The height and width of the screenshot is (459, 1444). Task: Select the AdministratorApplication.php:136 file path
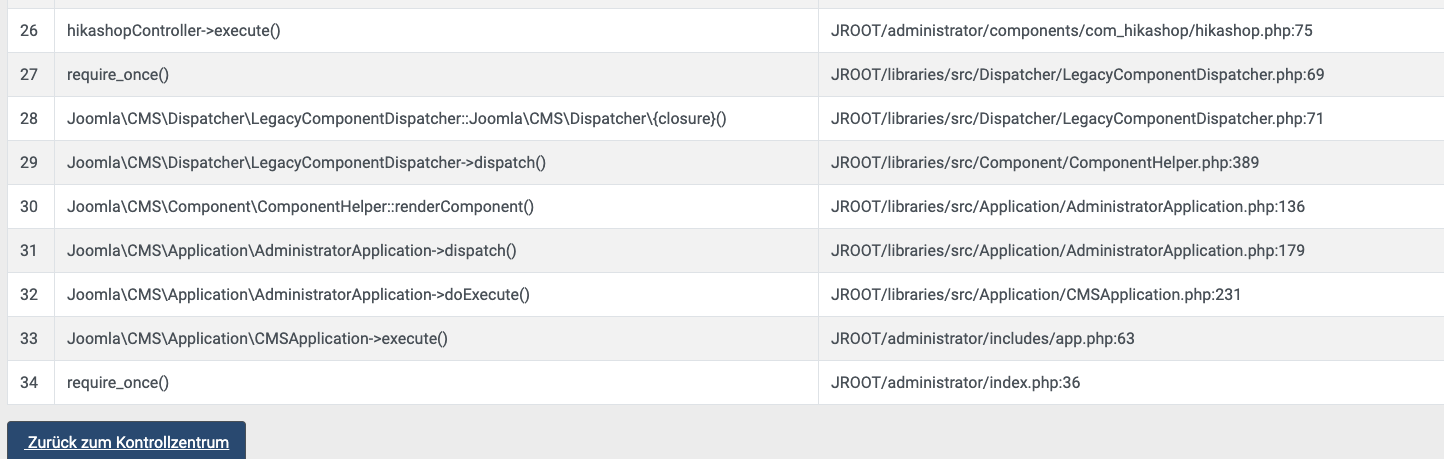1068,207
